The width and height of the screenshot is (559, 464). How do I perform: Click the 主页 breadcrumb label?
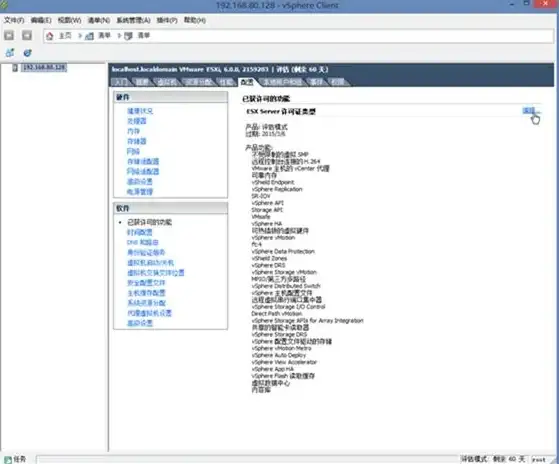(x=65, y=36)
